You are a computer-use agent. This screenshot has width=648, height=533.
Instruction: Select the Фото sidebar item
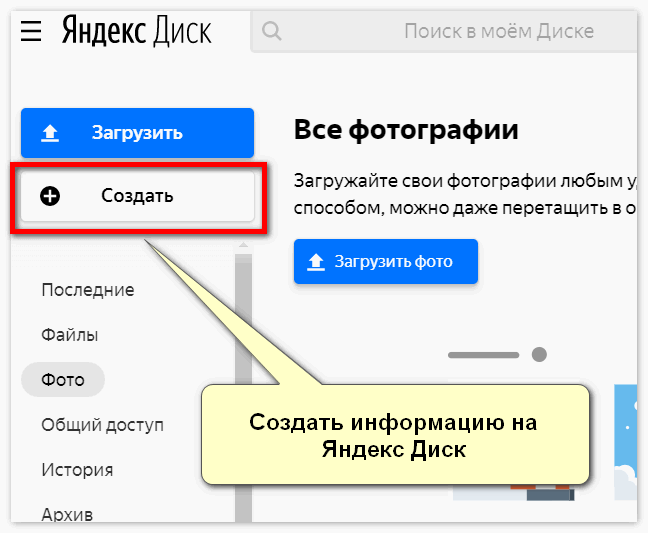point(63,380)
